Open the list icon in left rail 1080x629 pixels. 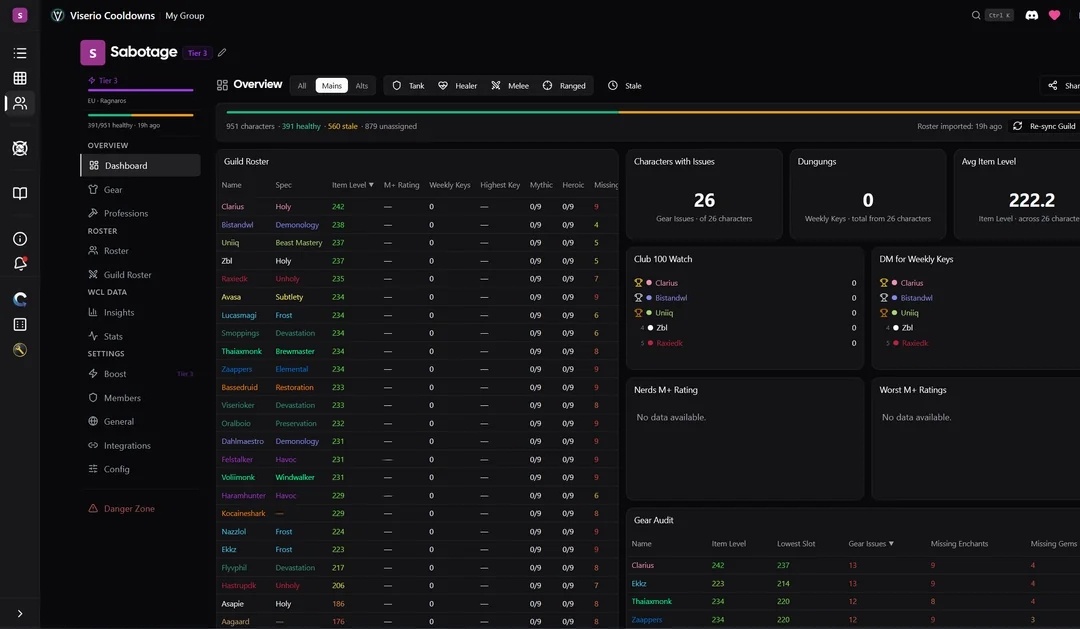[x=20, y=53]
